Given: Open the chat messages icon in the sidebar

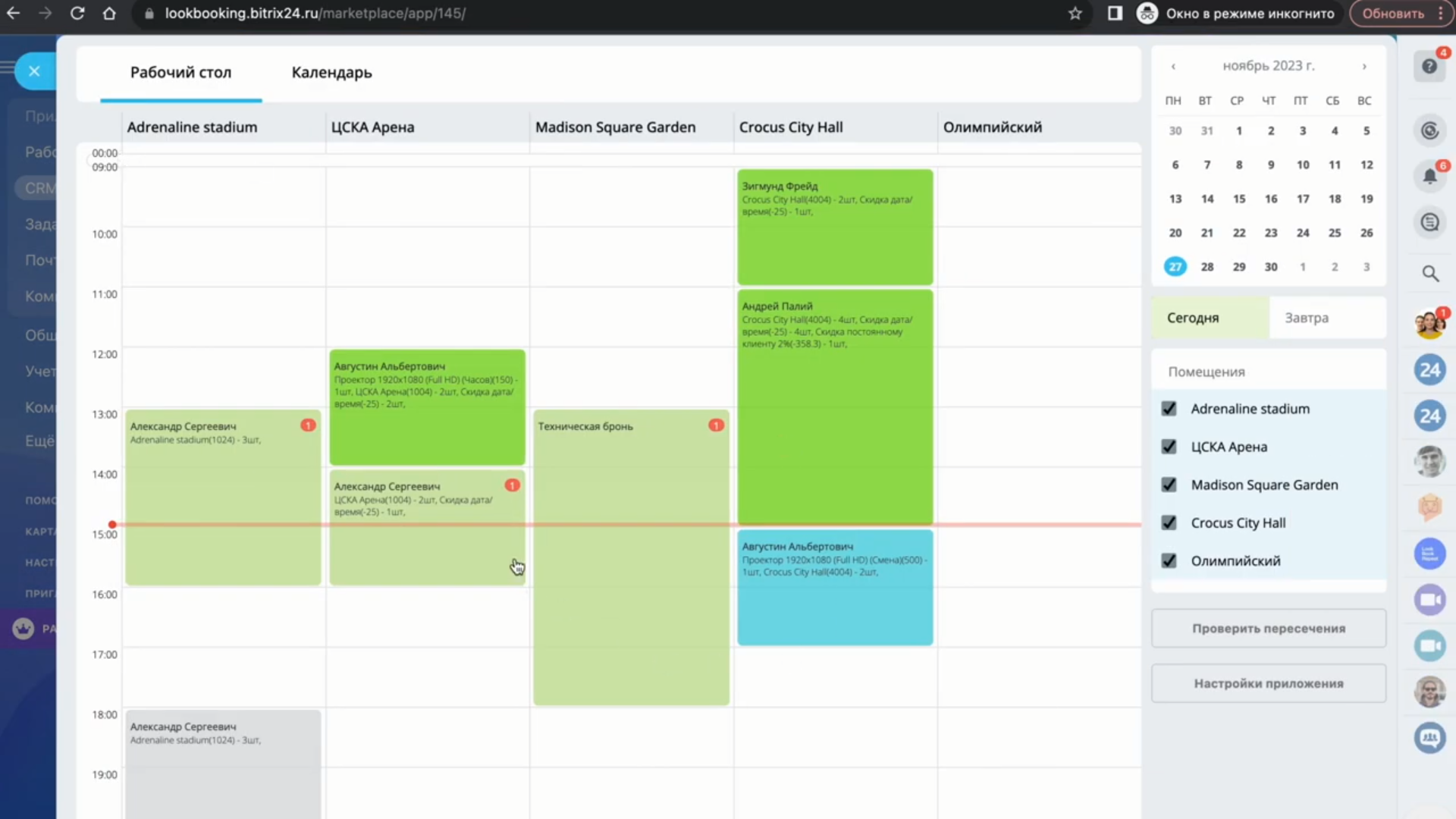Looking at the screenshot, I should click(x=1429, y=222).
